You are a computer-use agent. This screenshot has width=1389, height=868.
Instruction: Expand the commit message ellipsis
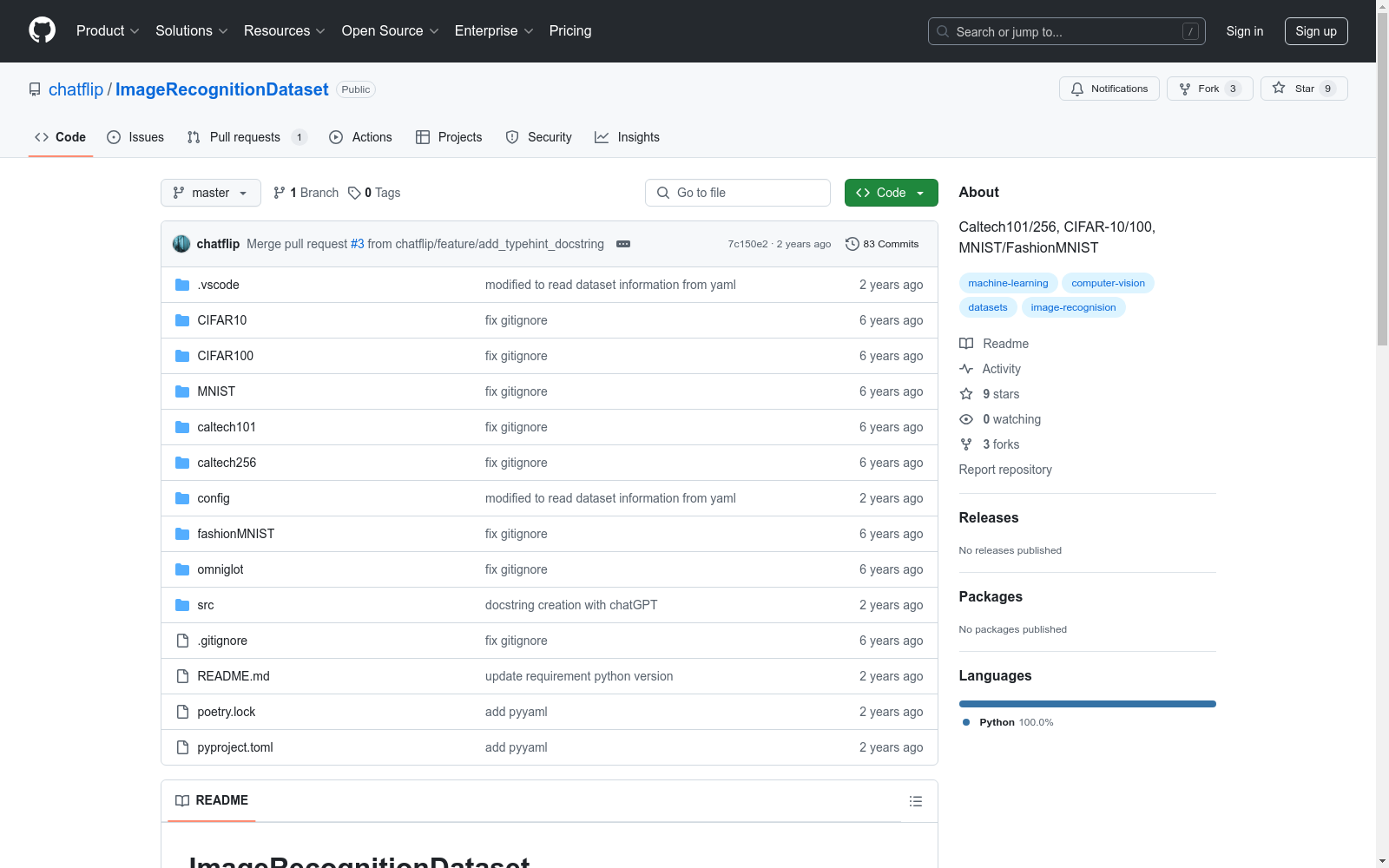(x=623, y=244)
